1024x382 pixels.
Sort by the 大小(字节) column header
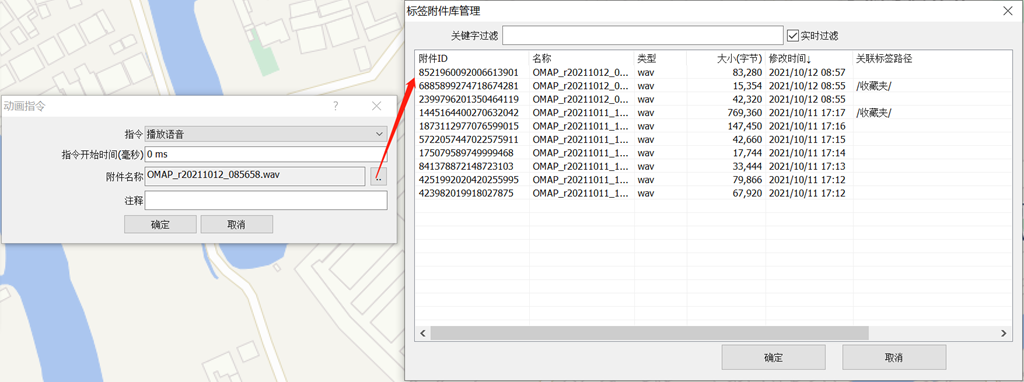[726, 59]
